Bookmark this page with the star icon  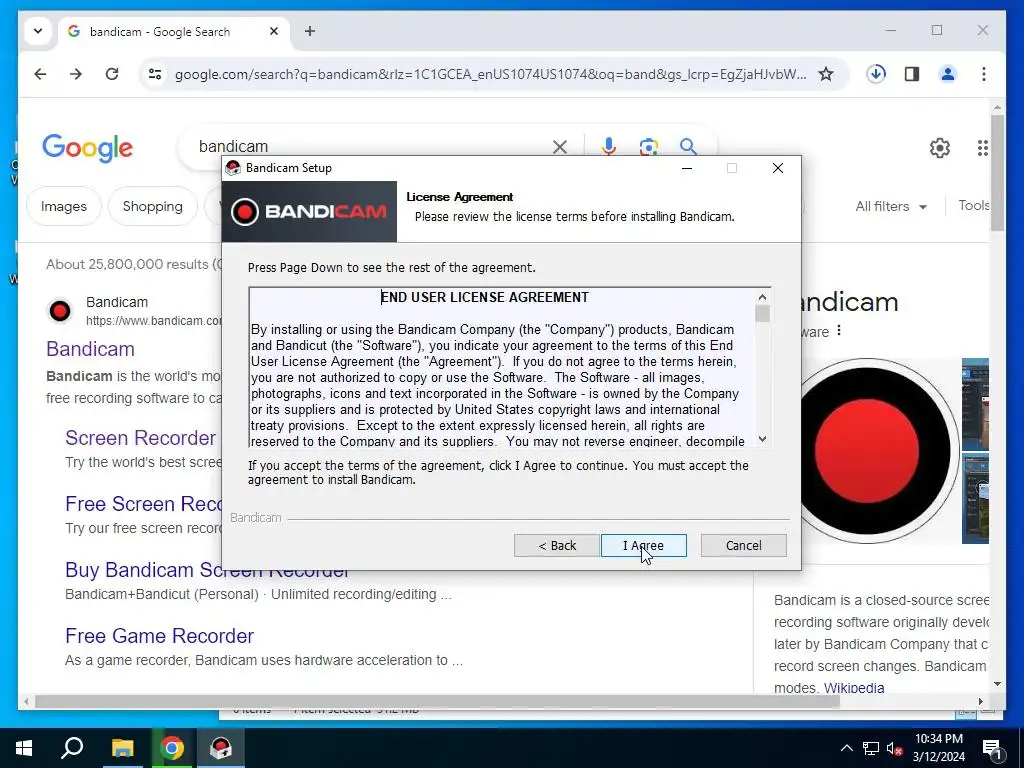(826, 74)
